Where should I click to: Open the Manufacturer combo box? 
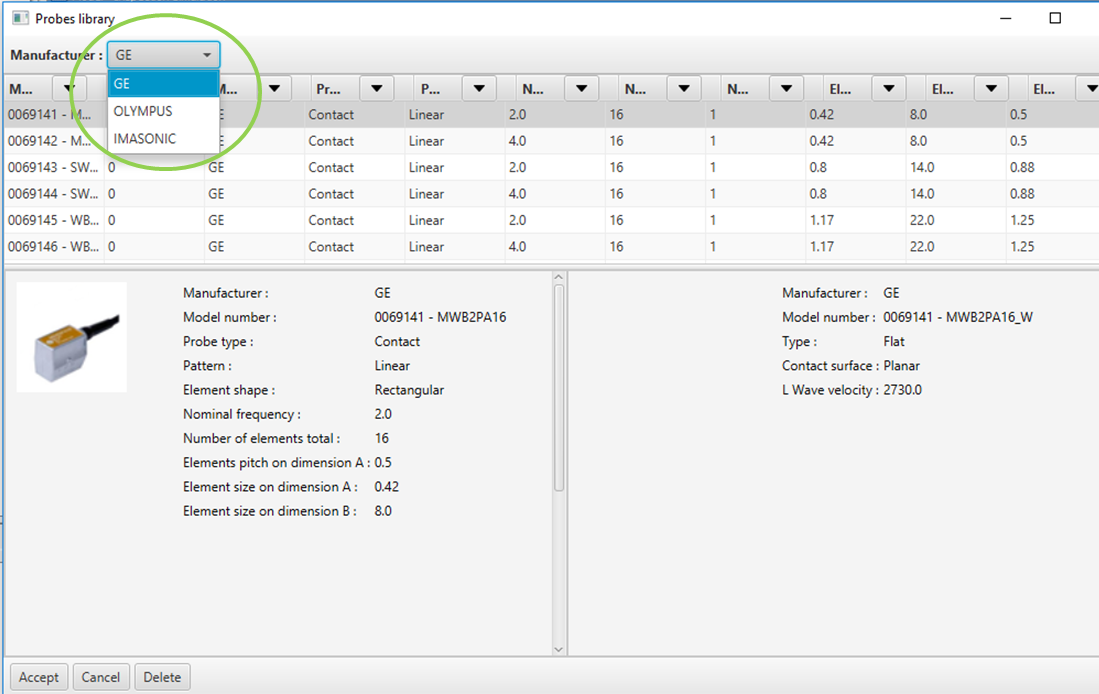163,55
